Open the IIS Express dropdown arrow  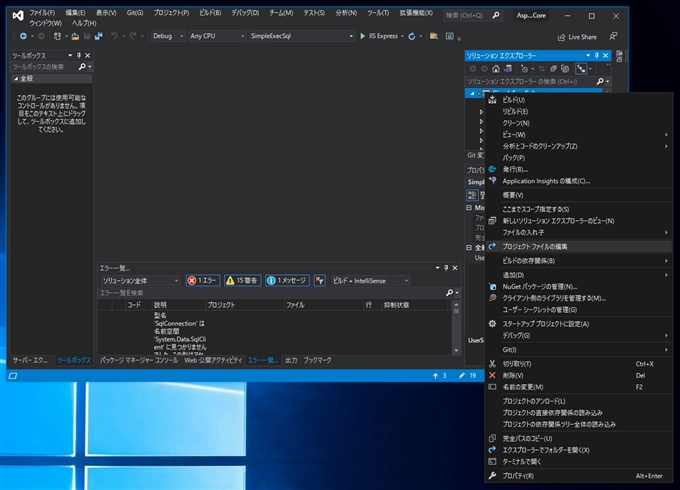402,36
